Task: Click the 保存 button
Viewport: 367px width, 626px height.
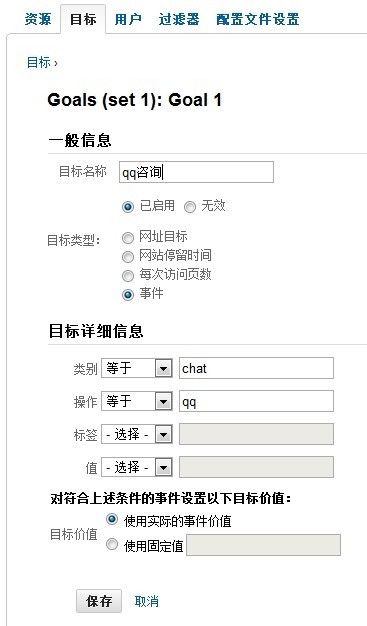Action: (x=99, y=601)
